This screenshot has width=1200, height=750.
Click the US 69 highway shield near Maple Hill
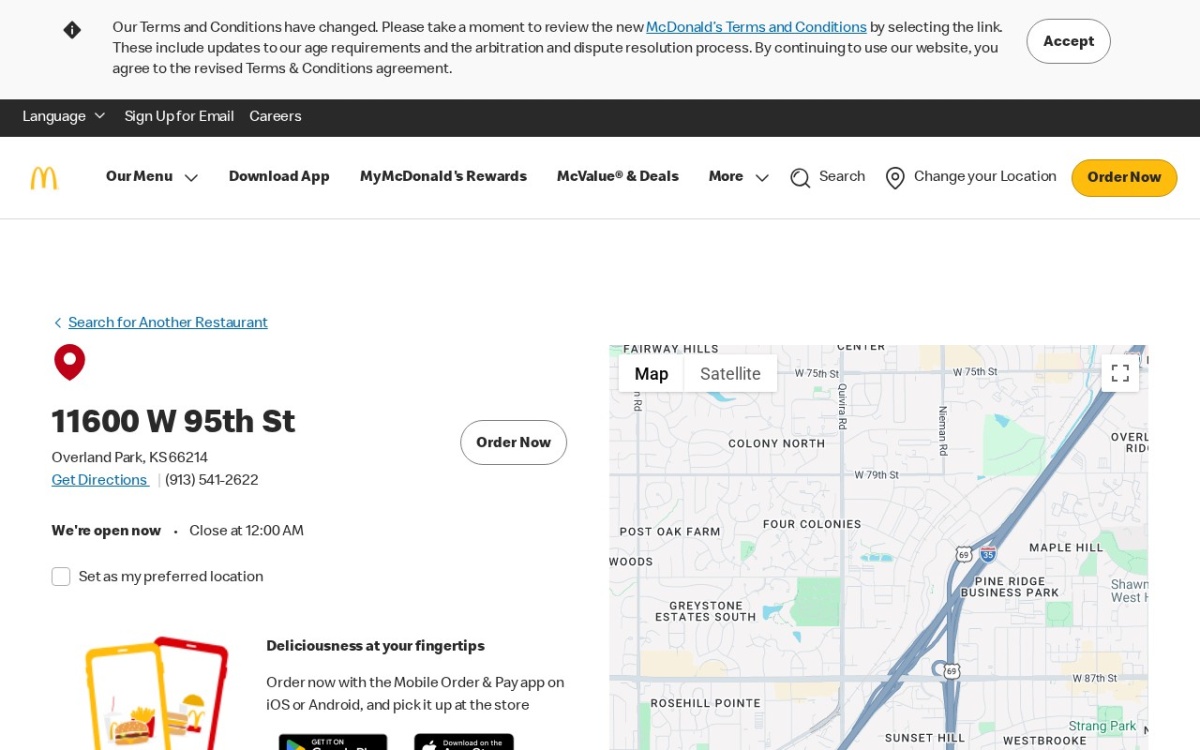coord(963,554)
